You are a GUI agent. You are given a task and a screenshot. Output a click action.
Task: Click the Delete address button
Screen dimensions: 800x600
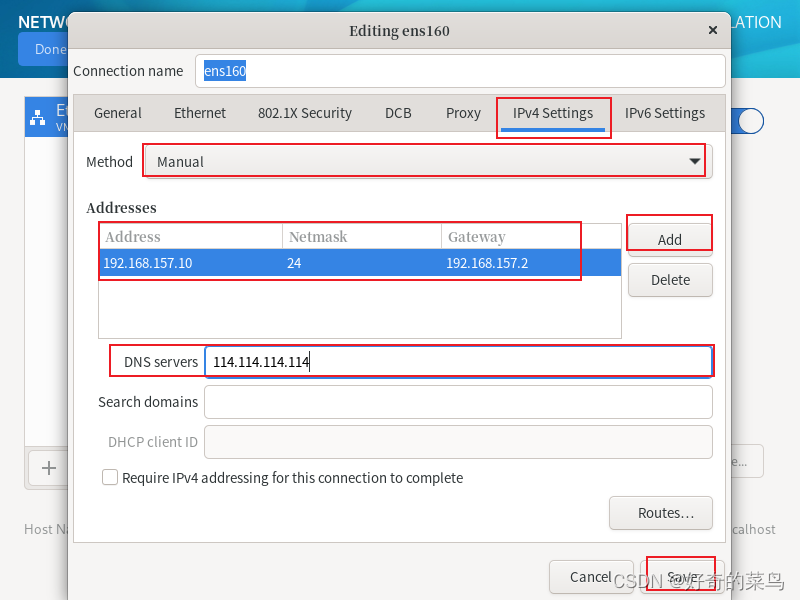click(670, 280)
